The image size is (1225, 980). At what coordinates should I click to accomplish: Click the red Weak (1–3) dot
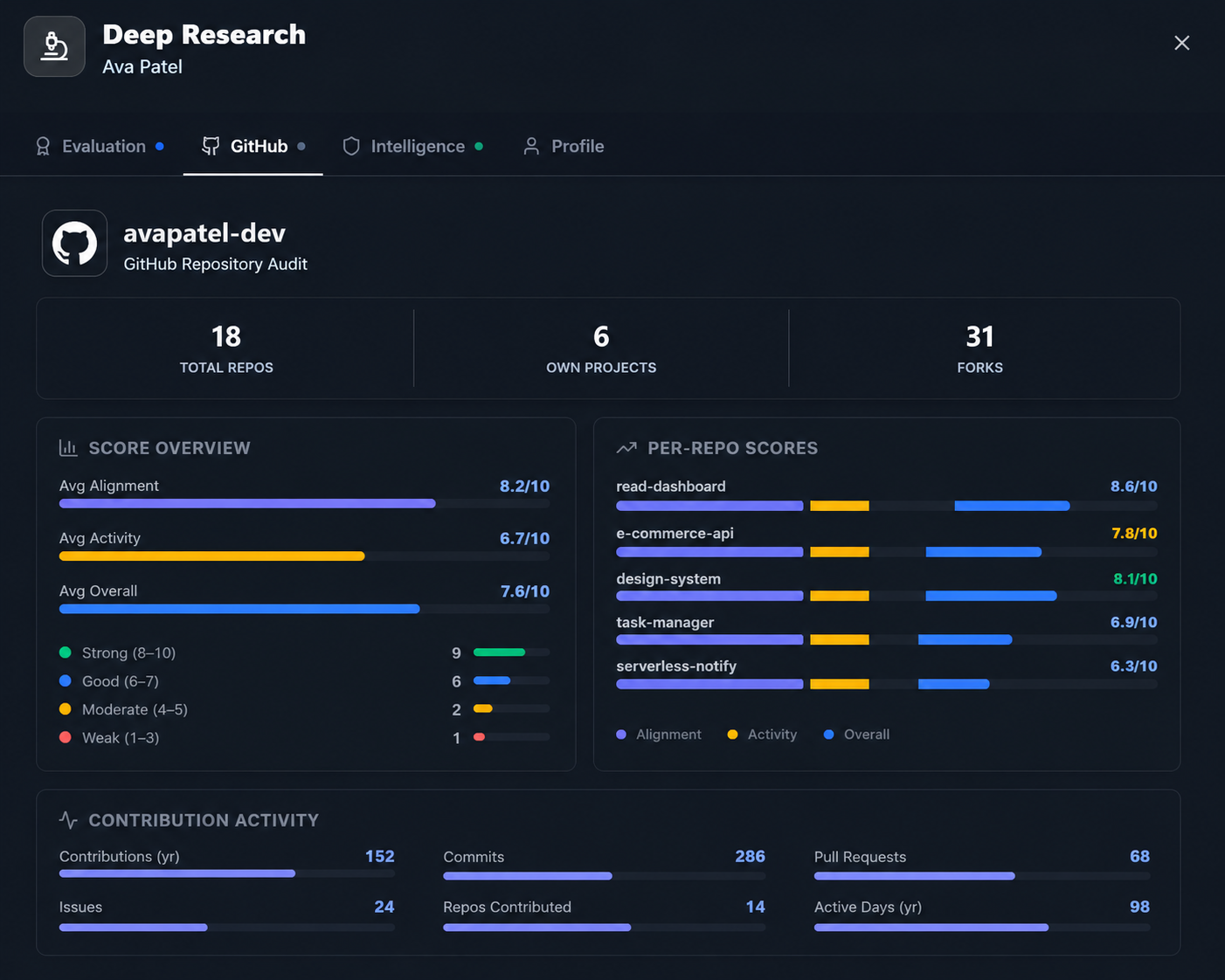[x=65, y=737]
